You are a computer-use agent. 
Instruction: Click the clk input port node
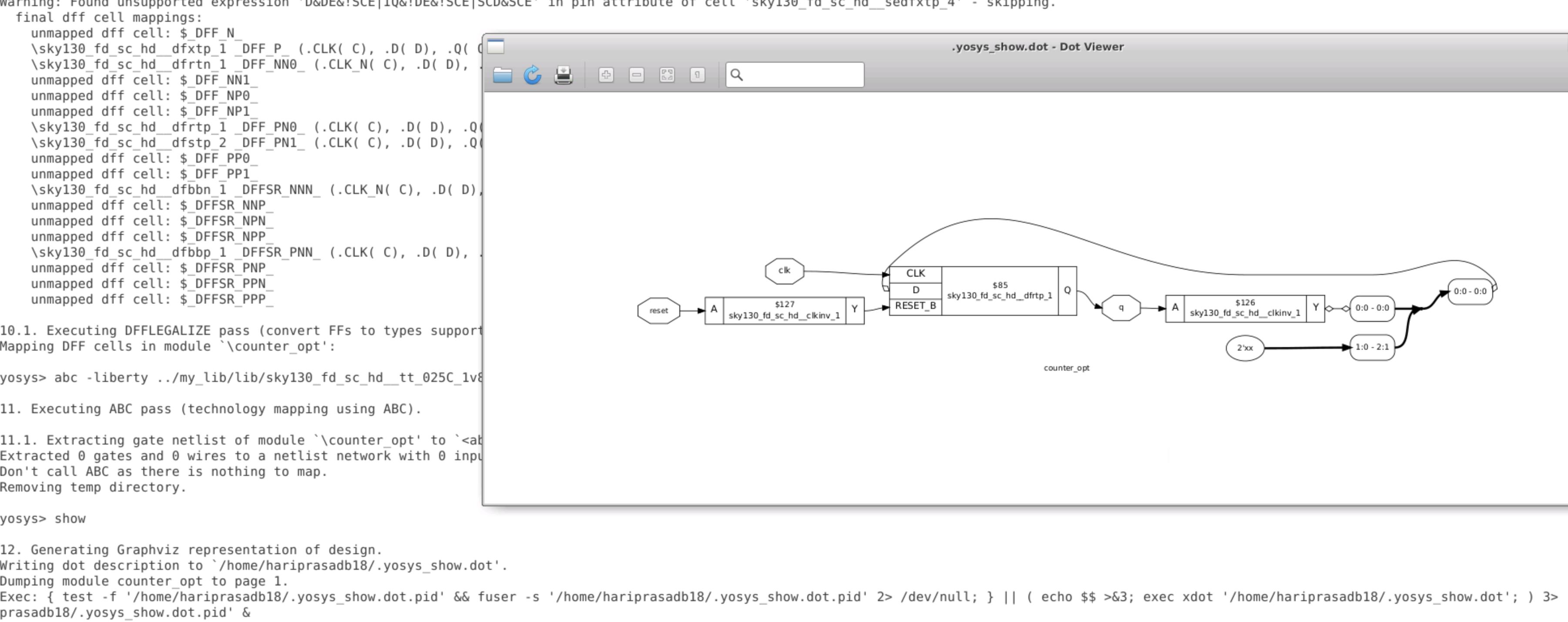tap(784, 270)
